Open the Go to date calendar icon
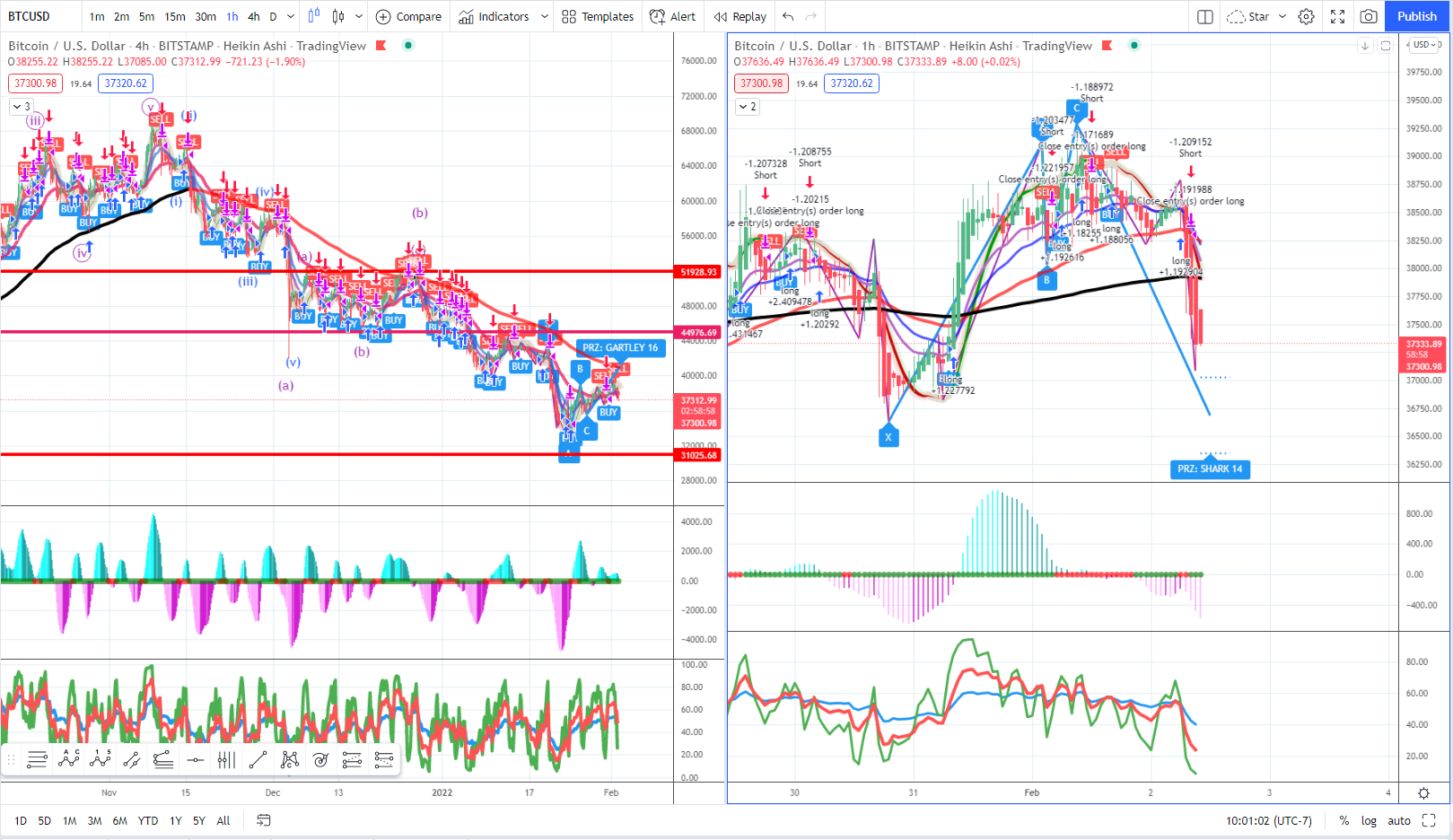The height and width of the screenshot is (840, 1453). 264,820
